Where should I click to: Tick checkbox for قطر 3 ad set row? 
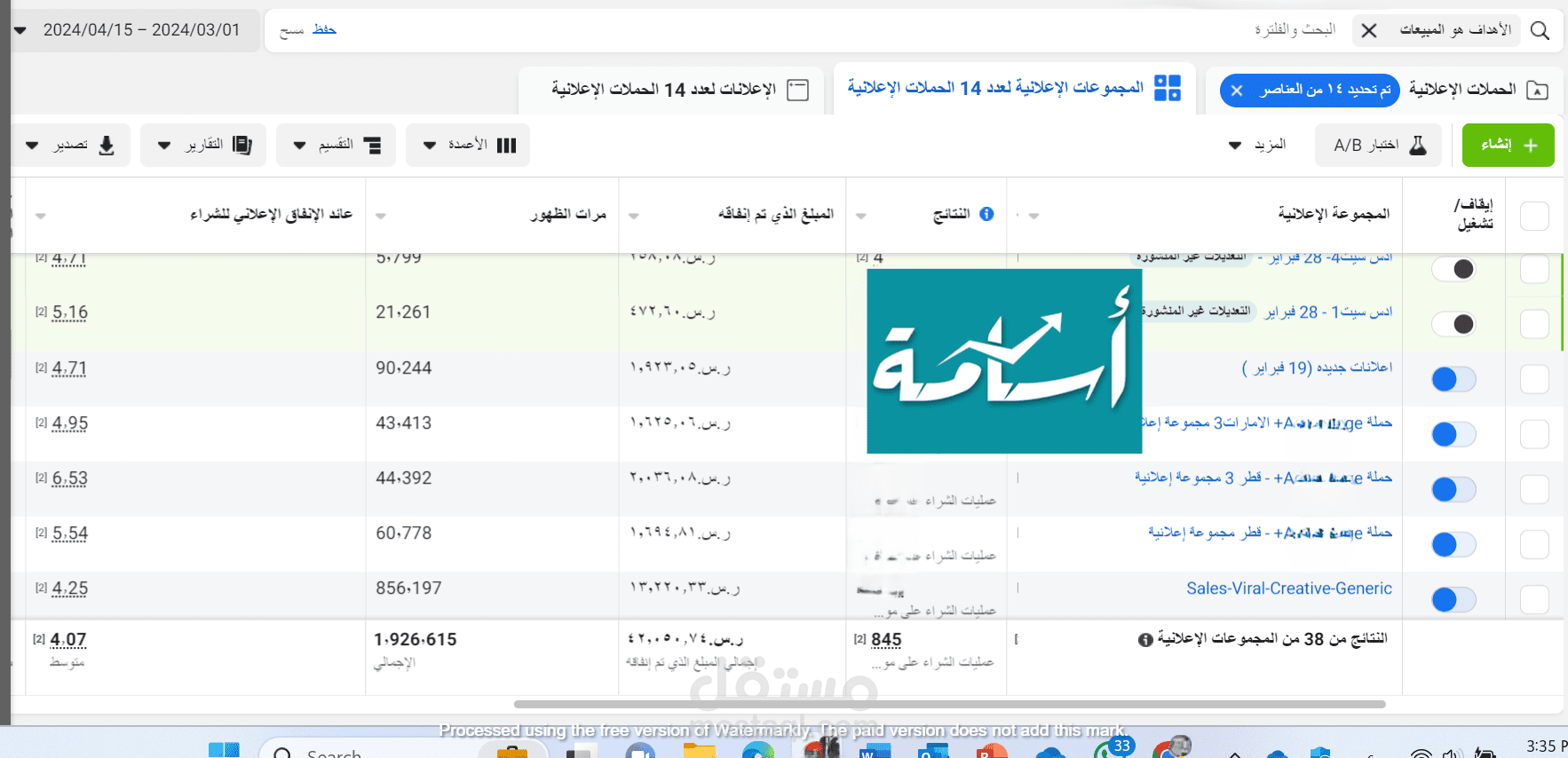(x=1534, y=489)
